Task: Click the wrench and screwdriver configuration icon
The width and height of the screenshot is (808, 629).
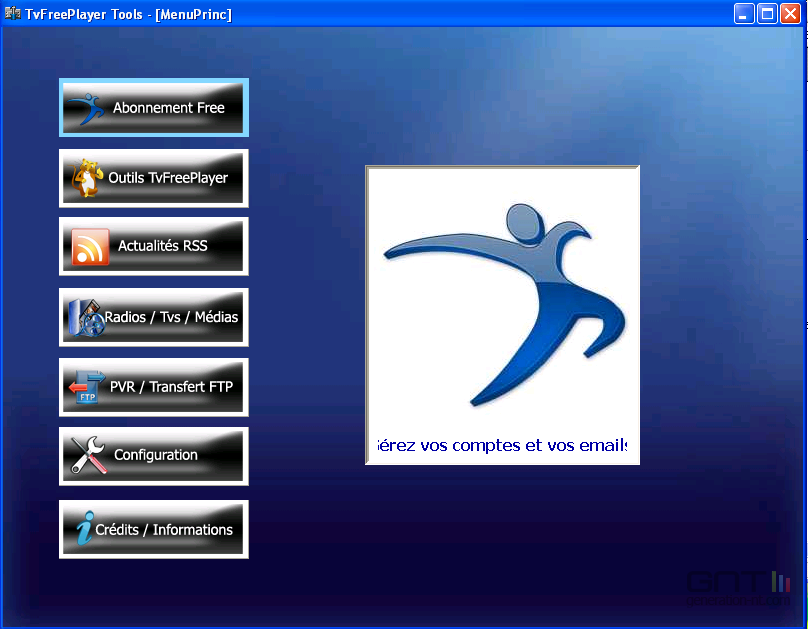Action: tap(89, 455)
